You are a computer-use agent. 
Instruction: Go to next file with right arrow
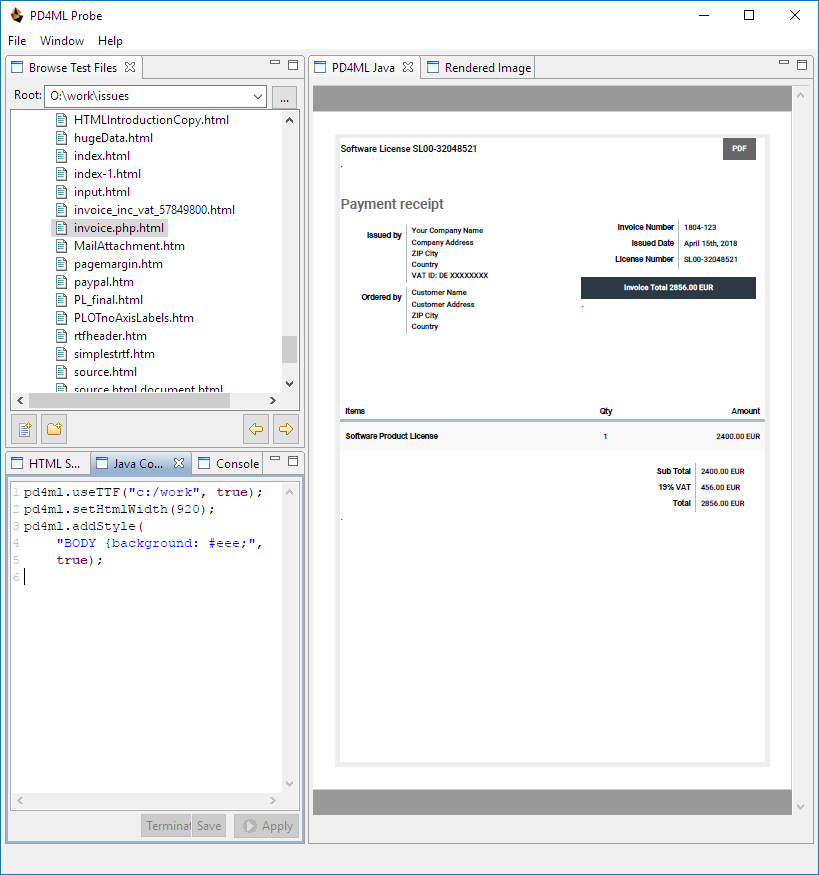pos(285,429)
